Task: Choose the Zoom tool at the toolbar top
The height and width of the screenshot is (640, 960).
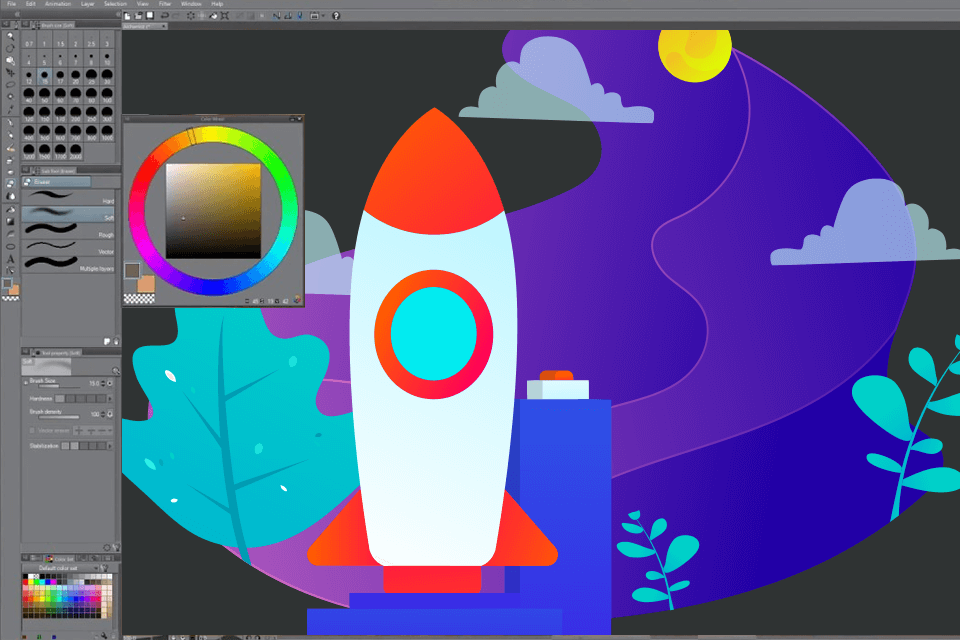Action: pos(8,38)
